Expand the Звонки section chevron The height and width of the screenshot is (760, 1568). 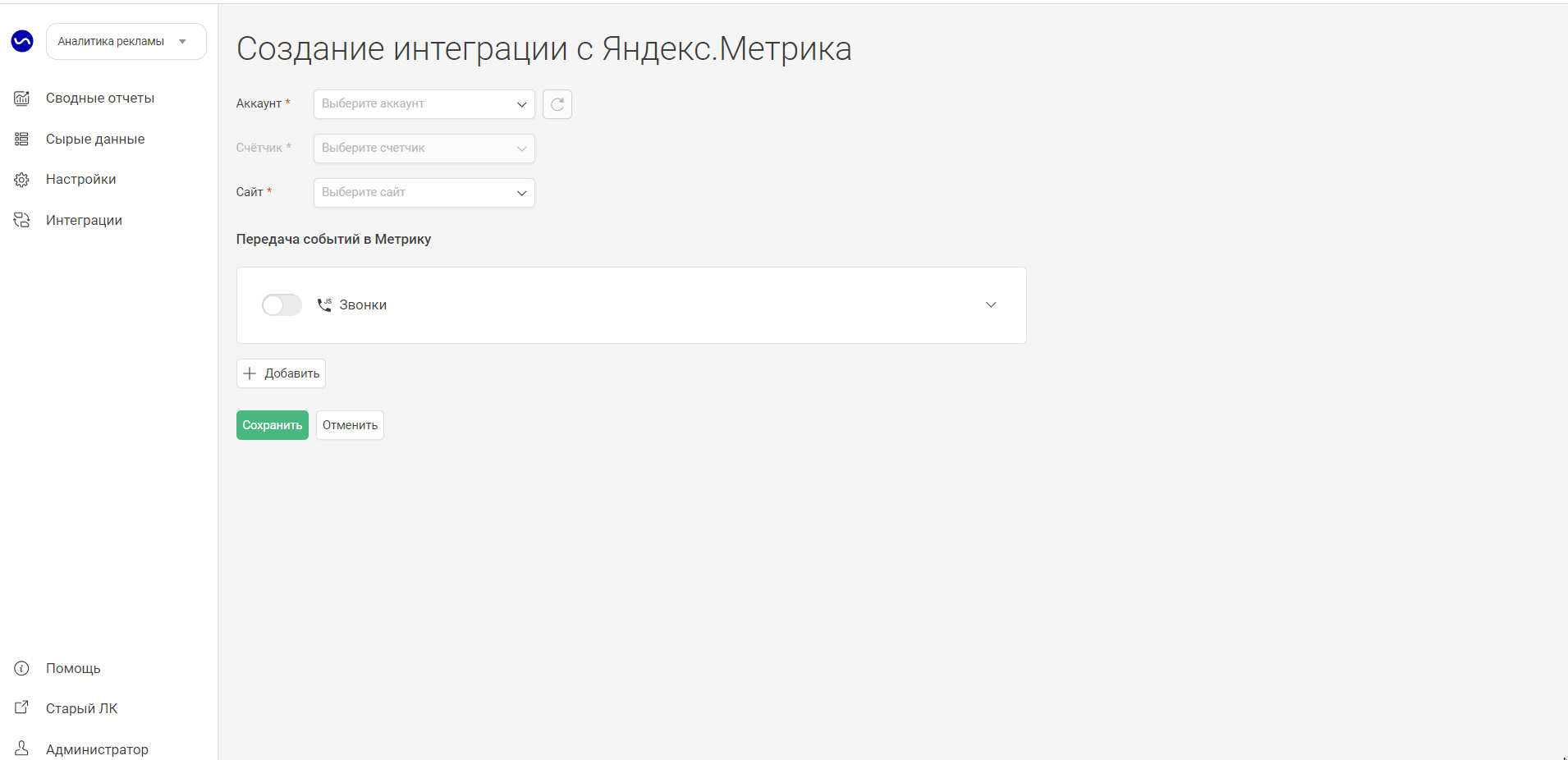point(991,304)
